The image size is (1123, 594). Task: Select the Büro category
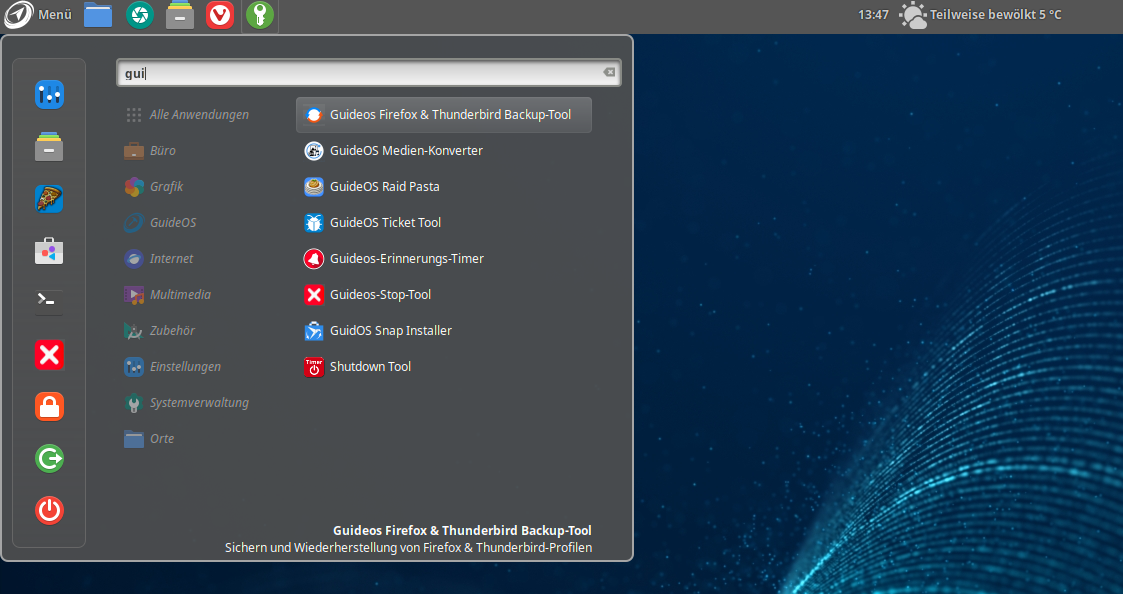pos(150,150)
